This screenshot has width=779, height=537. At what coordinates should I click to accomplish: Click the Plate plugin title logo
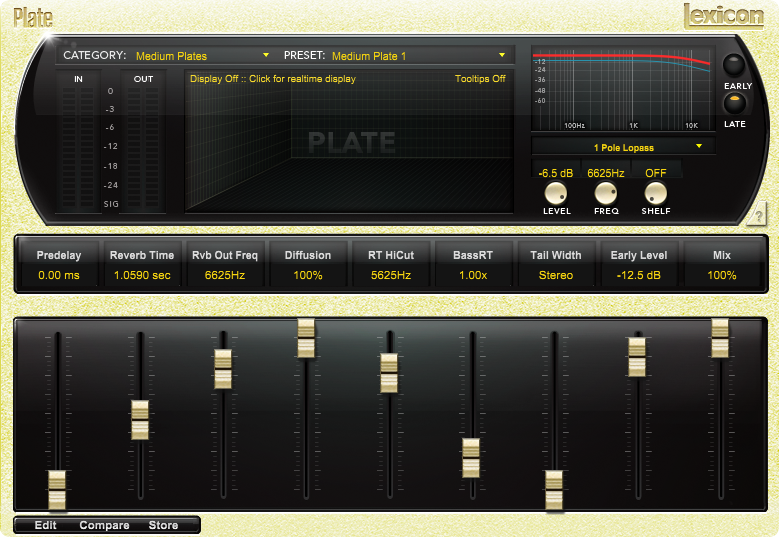(33, 18)
